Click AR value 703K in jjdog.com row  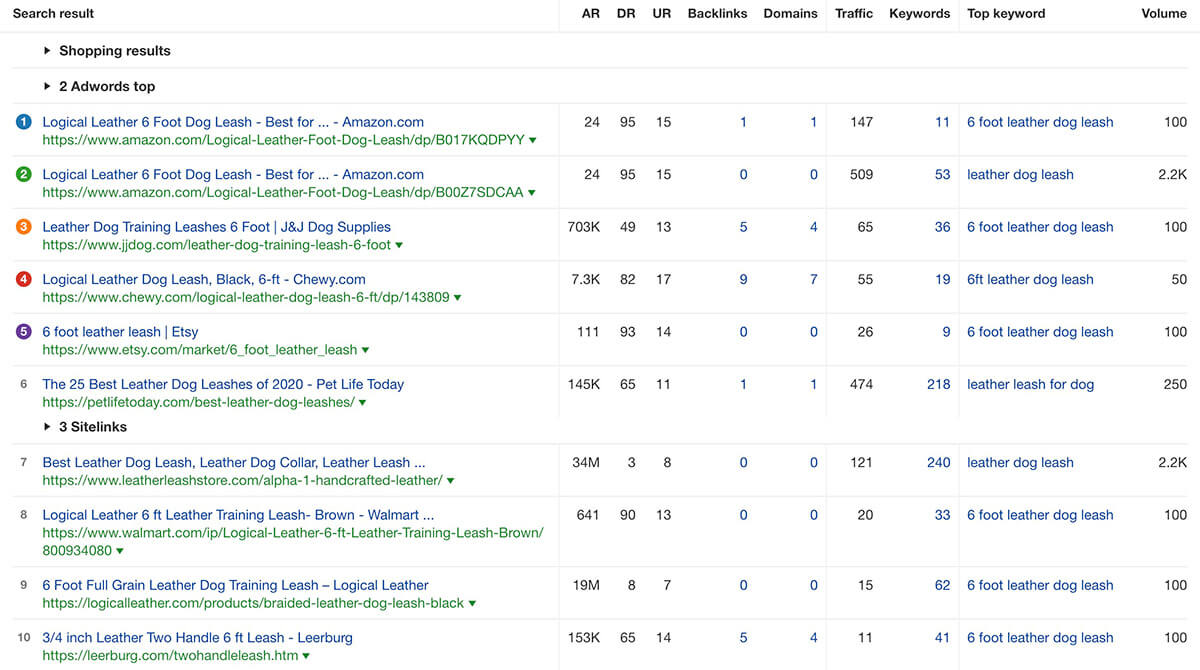583,227
